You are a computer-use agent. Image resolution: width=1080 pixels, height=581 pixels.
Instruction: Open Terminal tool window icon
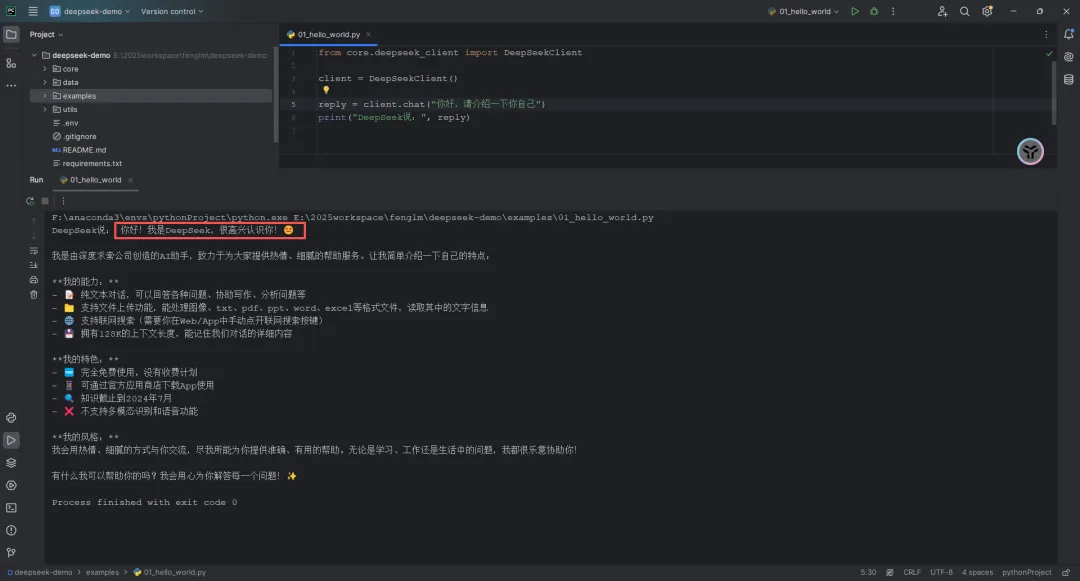pyautogui.click(x=11, y=508)
